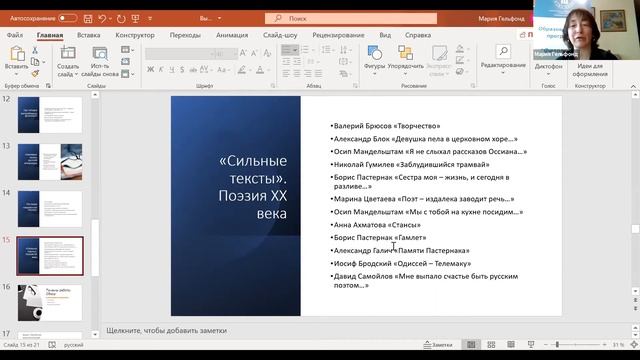
Task: Switch to slide sorter view
Action: [x=491, y=345]
